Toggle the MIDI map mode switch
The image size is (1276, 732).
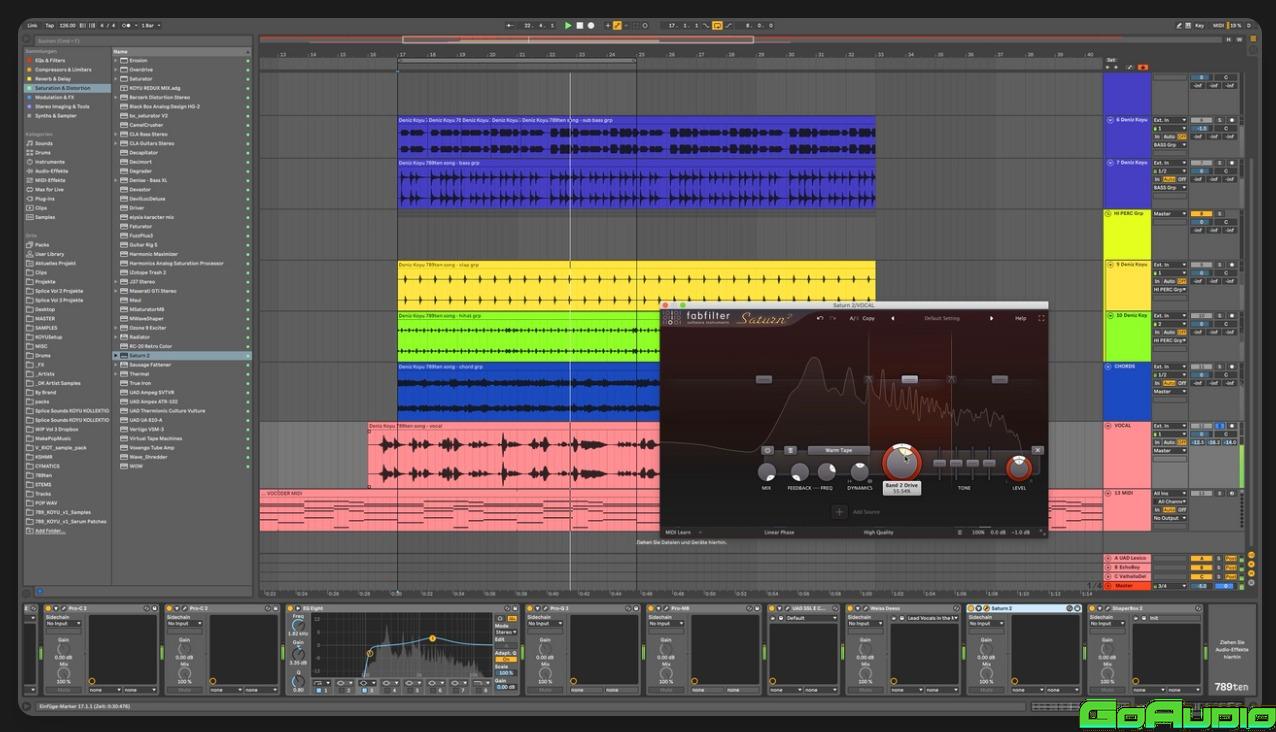[x=1218, y=25]
